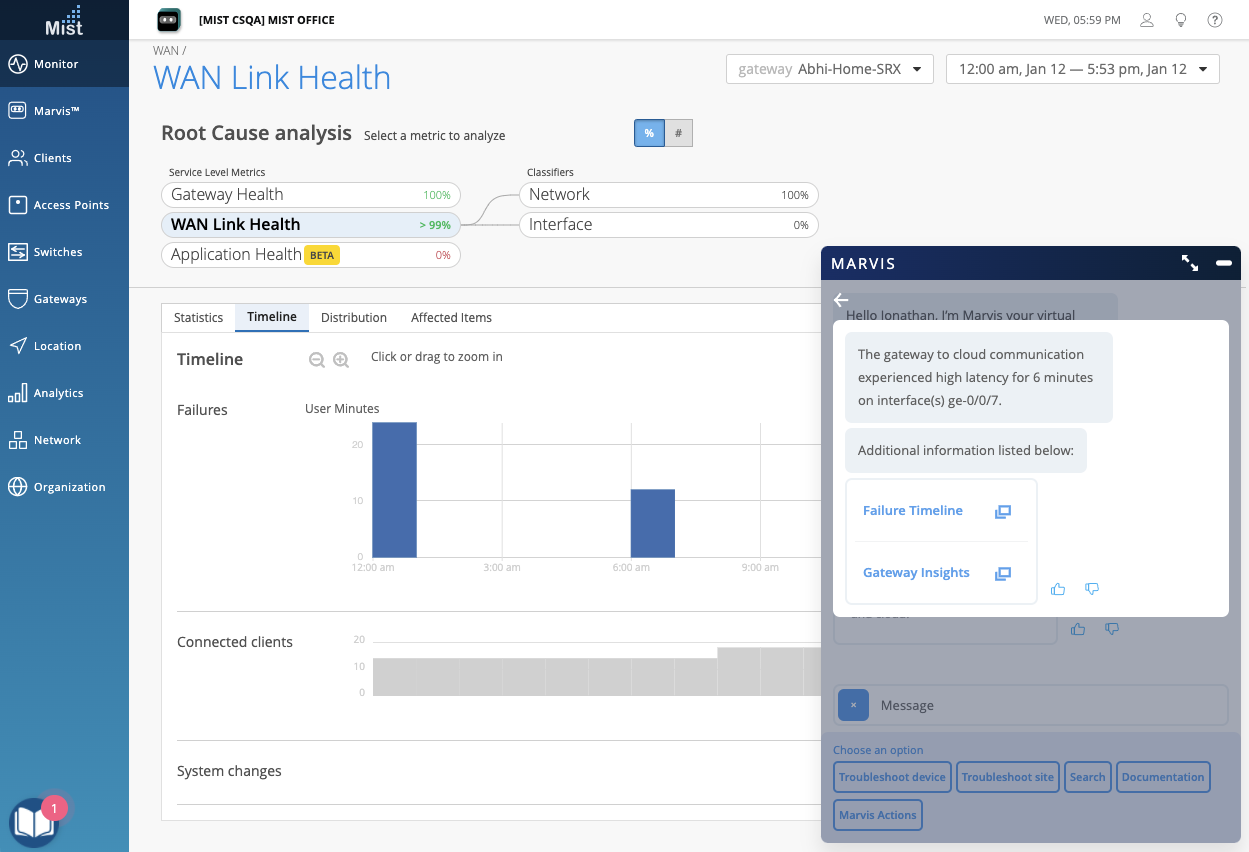Select the Affected Items tab
The image size is (1249, 852).
pyautogui.click(x=451, y=318)
